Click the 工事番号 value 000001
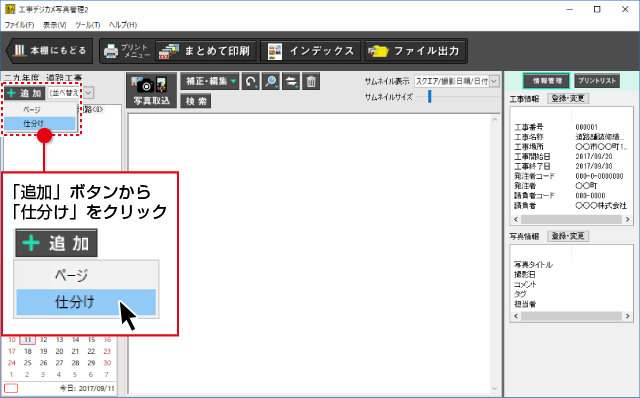The image size is (640, 398). tap(587, 127)
